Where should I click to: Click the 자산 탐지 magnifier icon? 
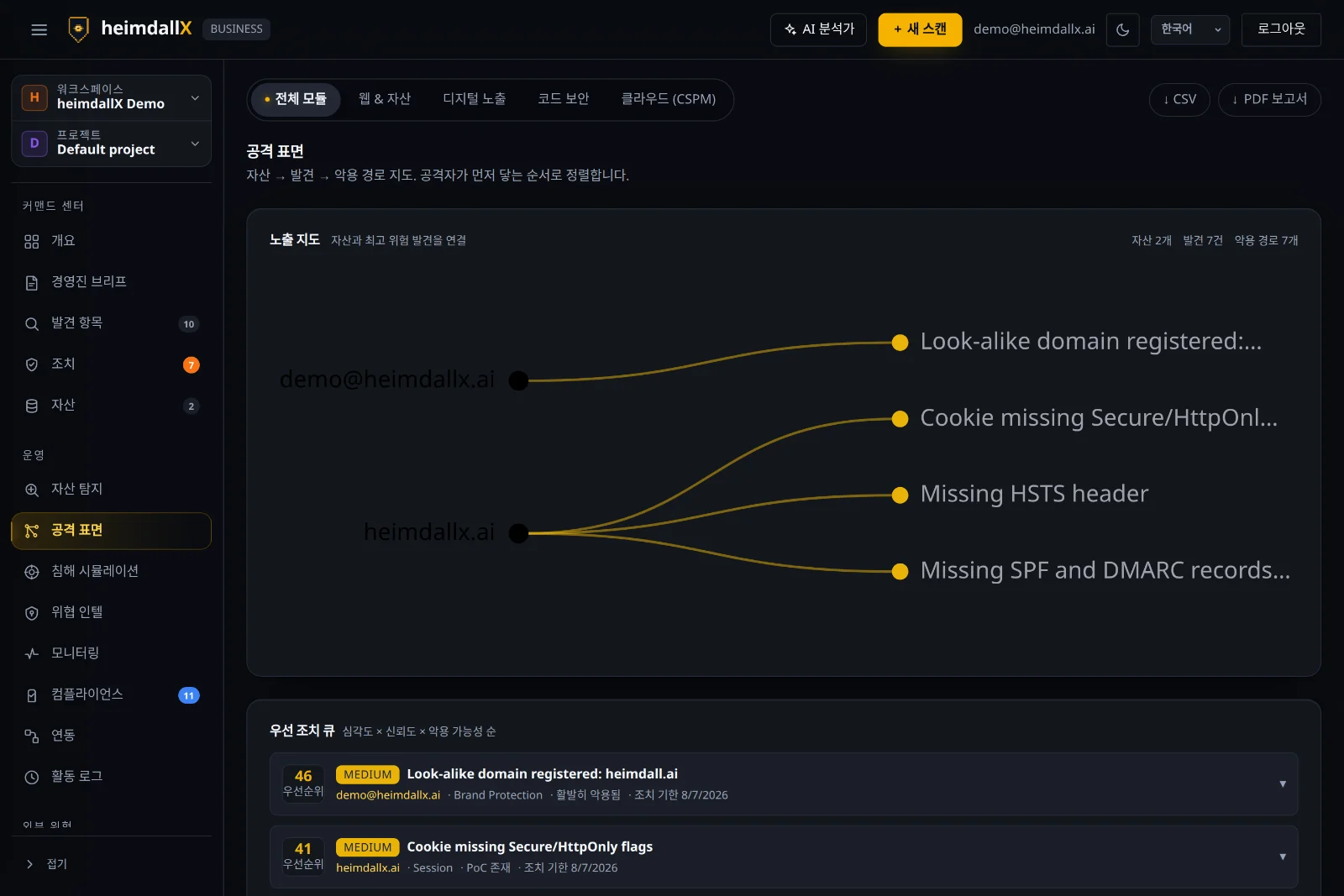[32, 490]
